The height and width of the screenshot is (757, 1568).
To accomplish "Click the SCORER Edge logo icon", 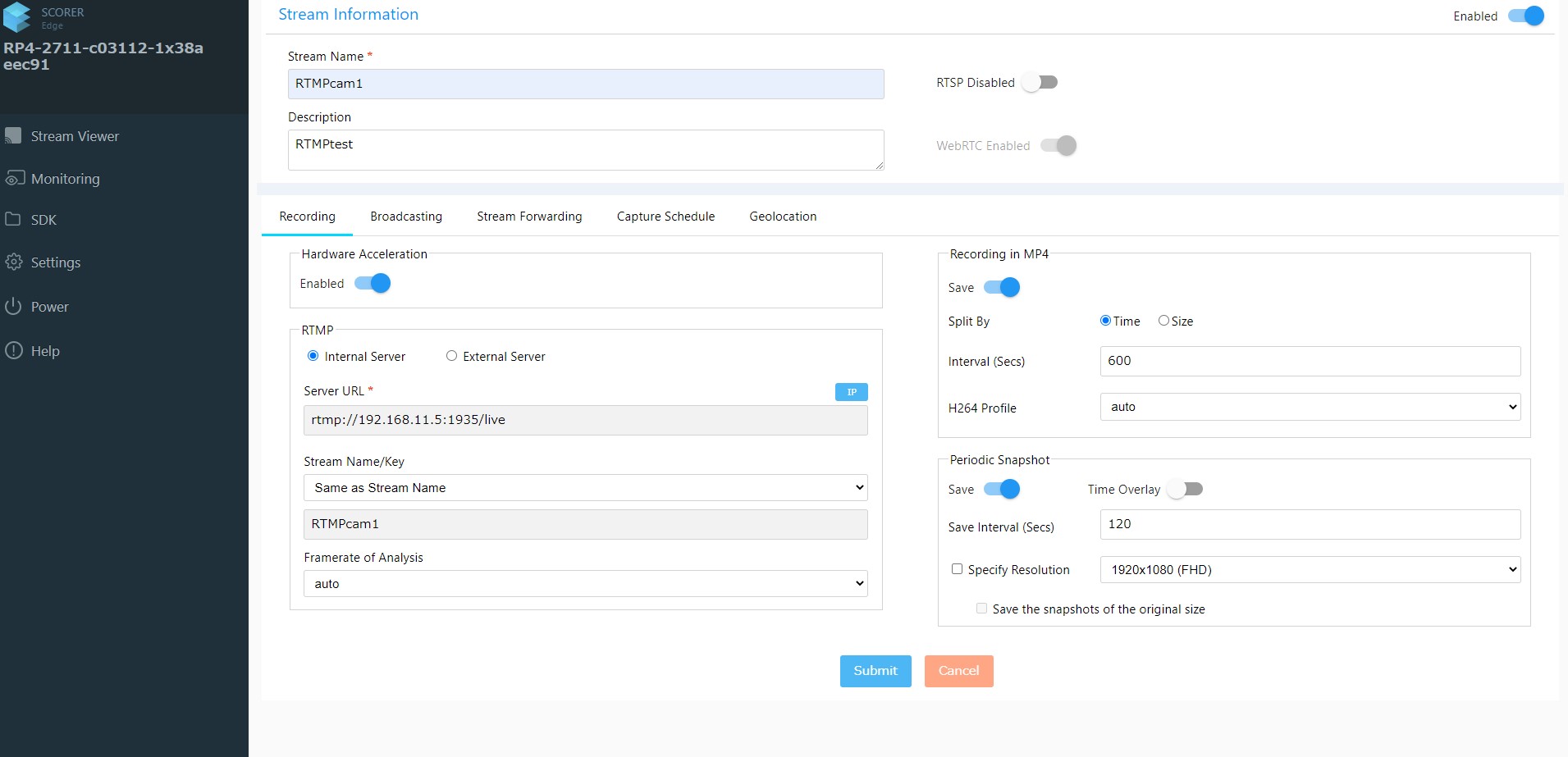I will (x=17, y=17).
